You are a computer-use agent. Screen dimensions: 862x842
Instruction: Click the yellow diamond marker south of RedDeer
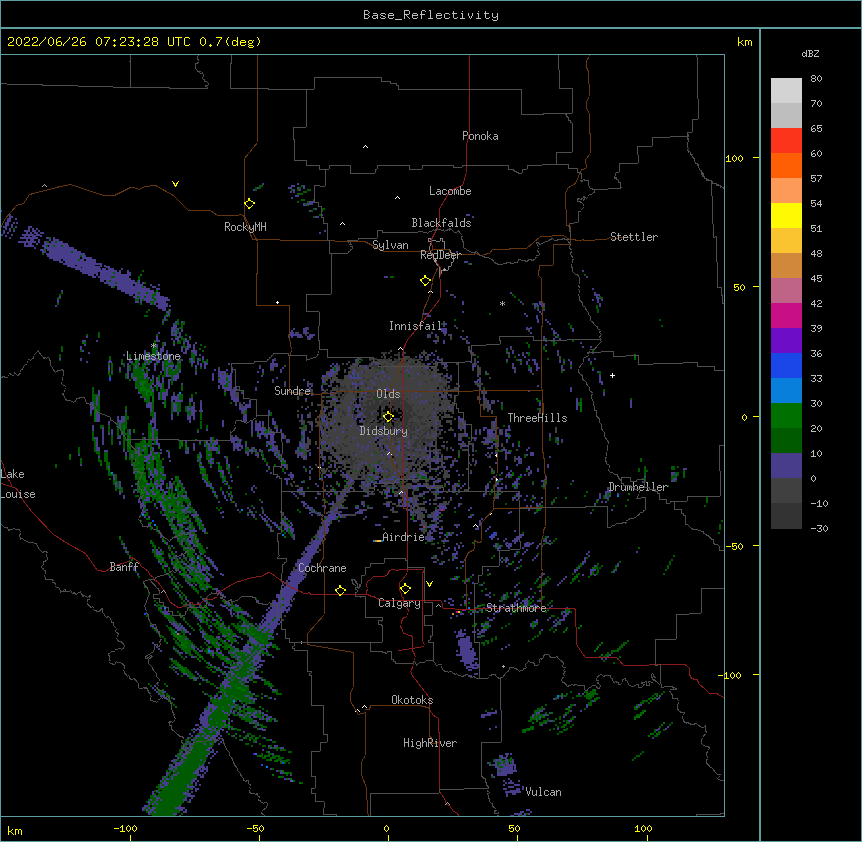[x=425, y=281]
